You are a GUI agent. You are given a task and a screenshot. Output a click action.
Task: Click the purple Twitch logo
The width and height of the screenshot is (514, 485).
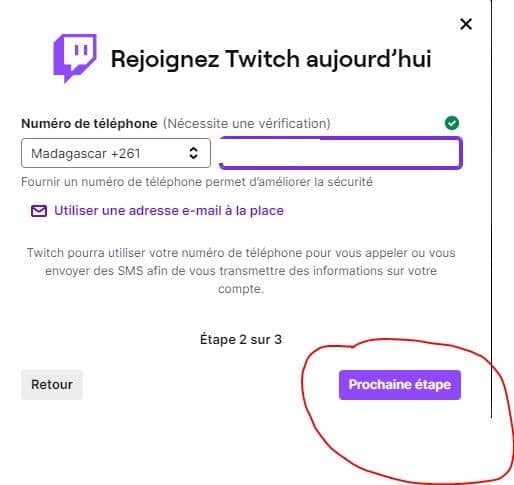coord(75,58)
